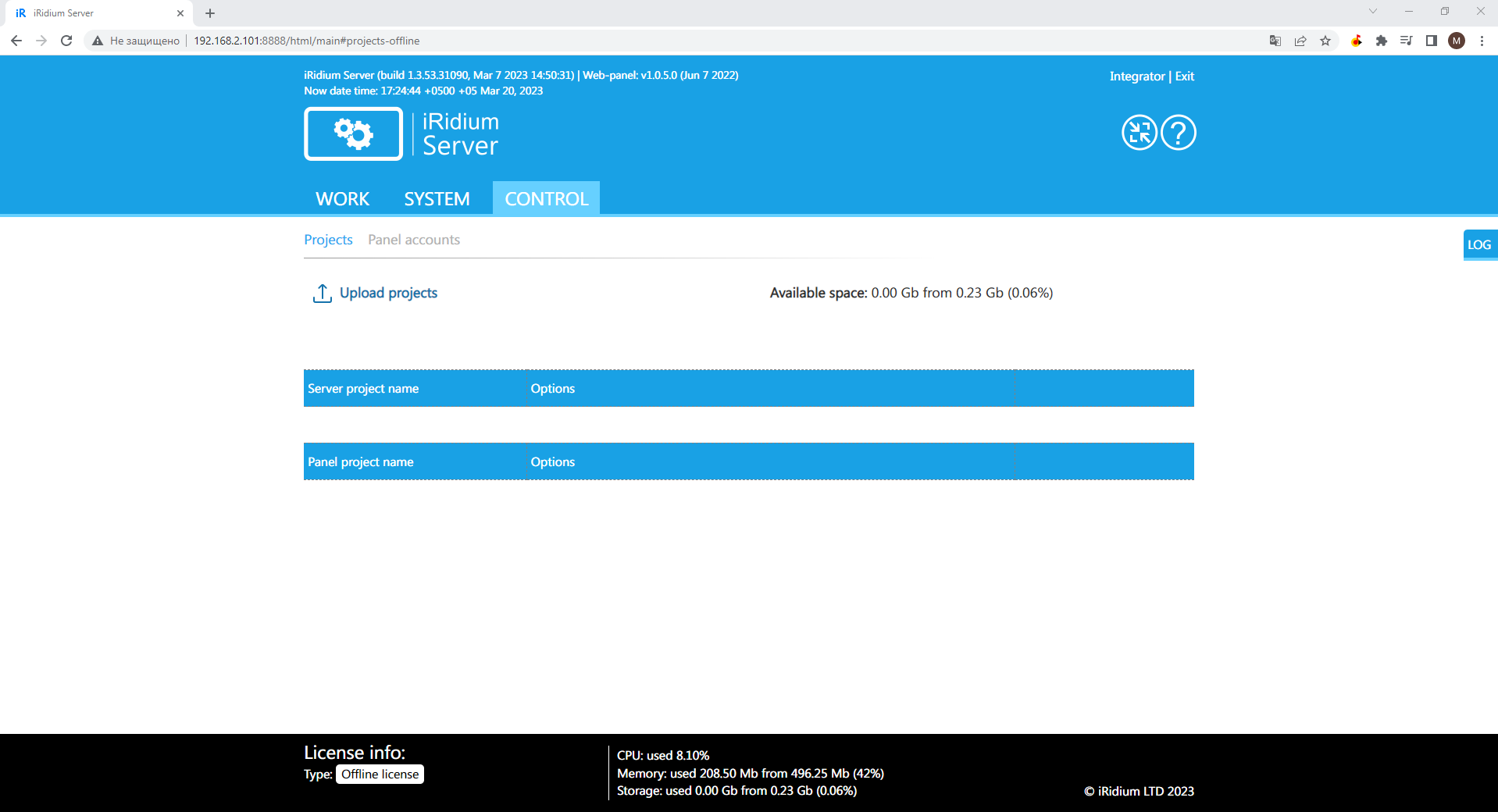This screenshot has width=1498, height=812.
Task: Open the Panel accounts subtab
Action: [414, 240]
